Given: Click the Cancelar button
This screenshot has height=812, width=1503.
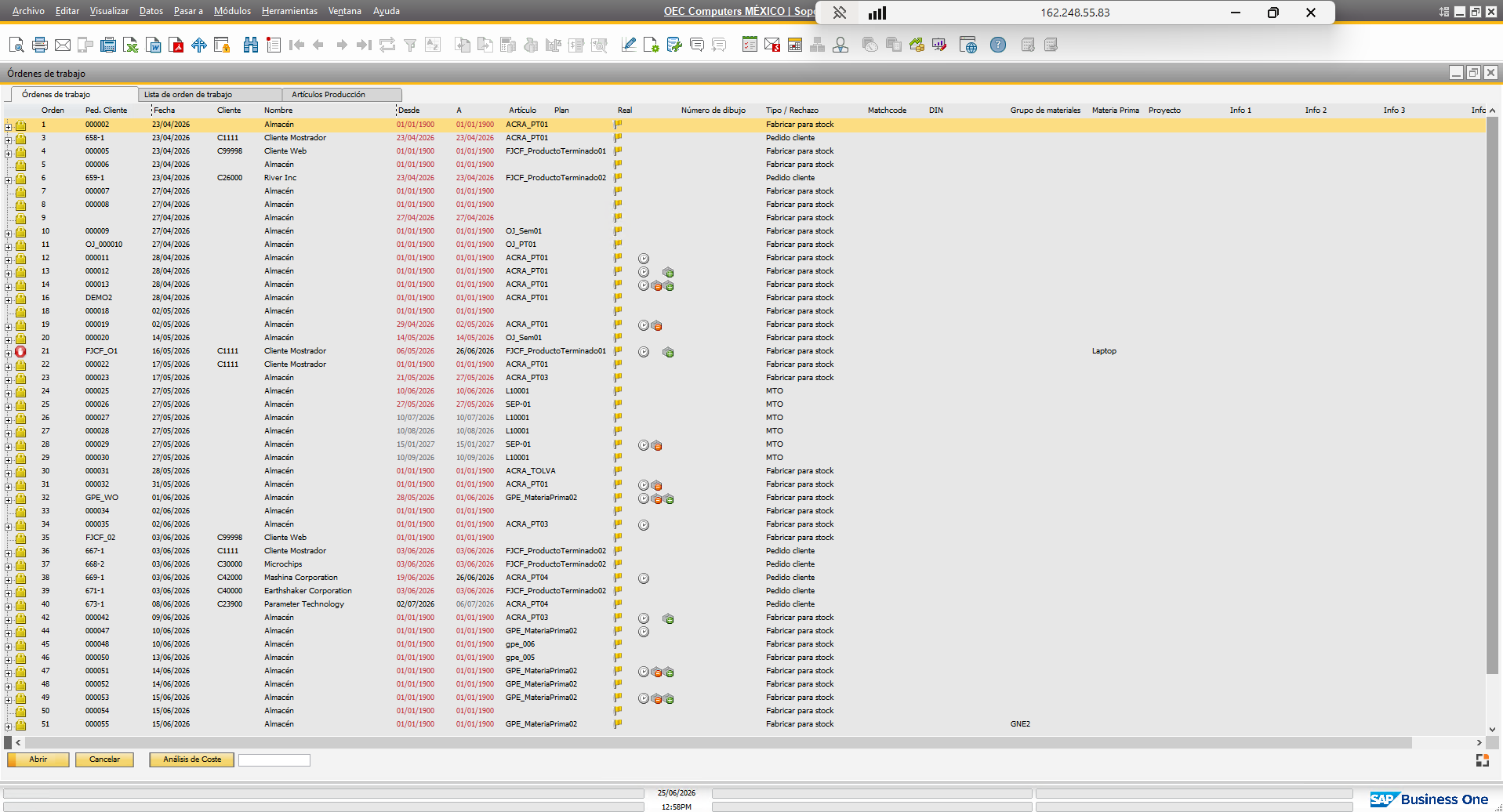Looking at the screenshot, I should click(104, 759).
